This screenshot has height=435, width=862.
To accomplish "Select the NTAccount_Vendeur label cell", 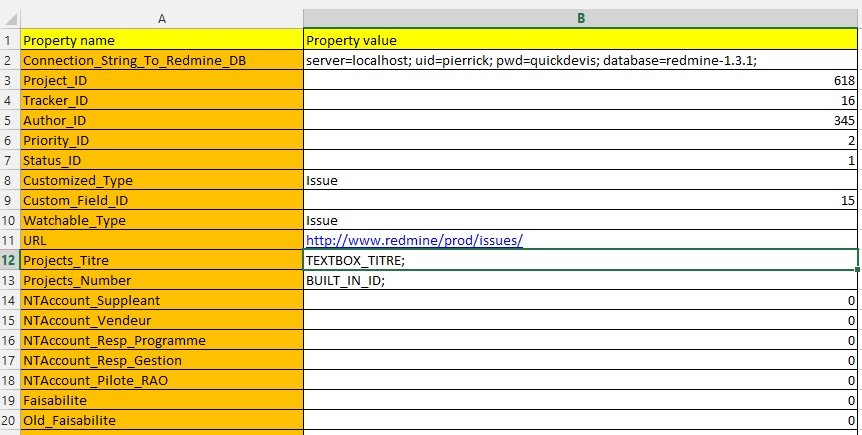I will pyautogui.click(x=161, y=321).
